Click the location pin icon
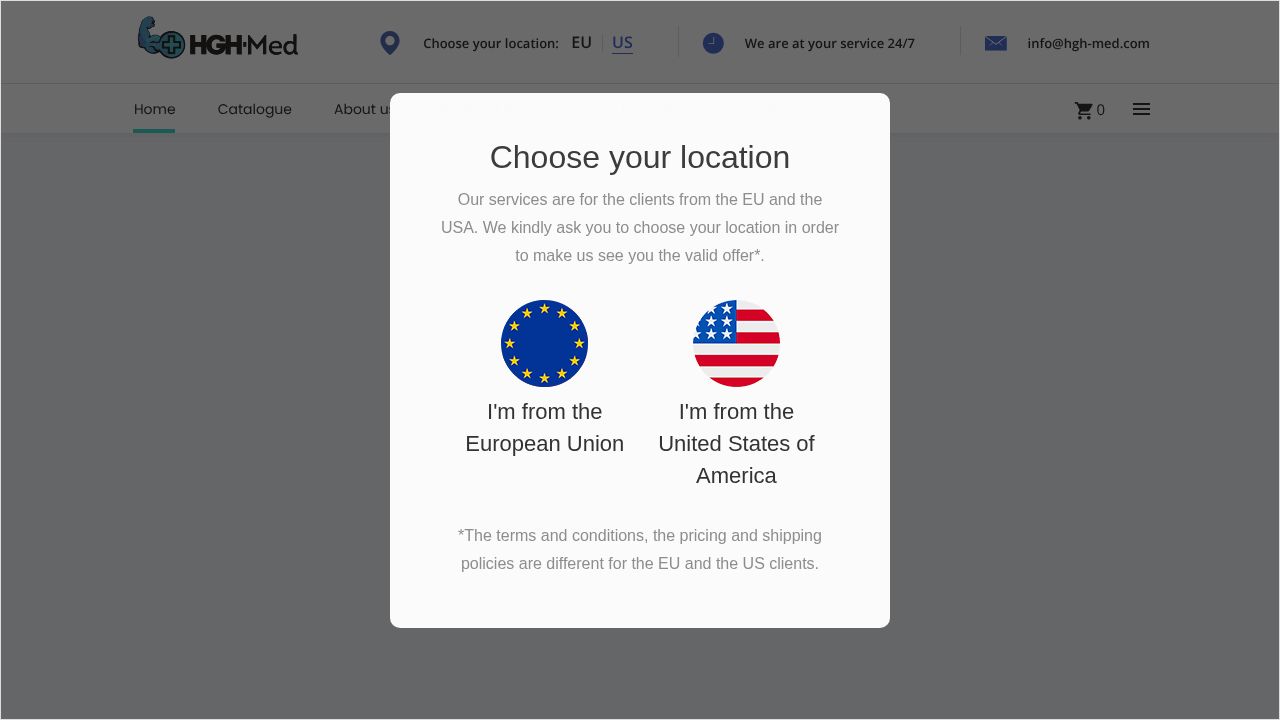The height and width of the screenshot is (720, 1280). tap(390, 43)
